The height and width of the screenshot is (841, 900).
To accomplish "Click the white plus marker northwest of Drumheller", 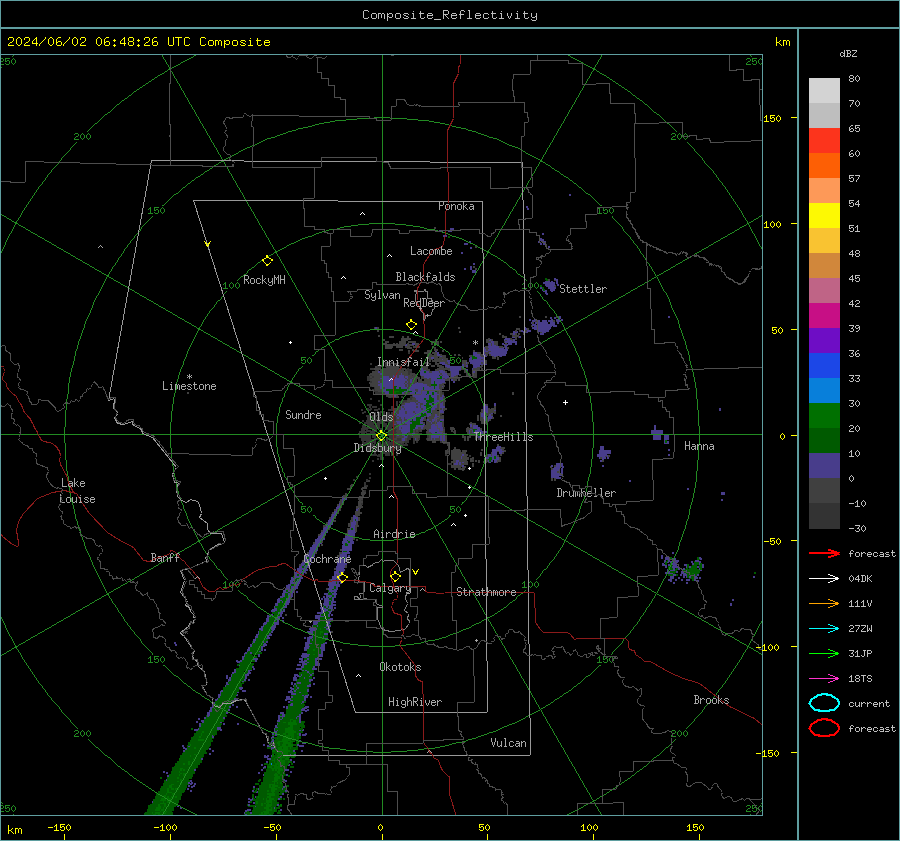I will tap(565, 402).
